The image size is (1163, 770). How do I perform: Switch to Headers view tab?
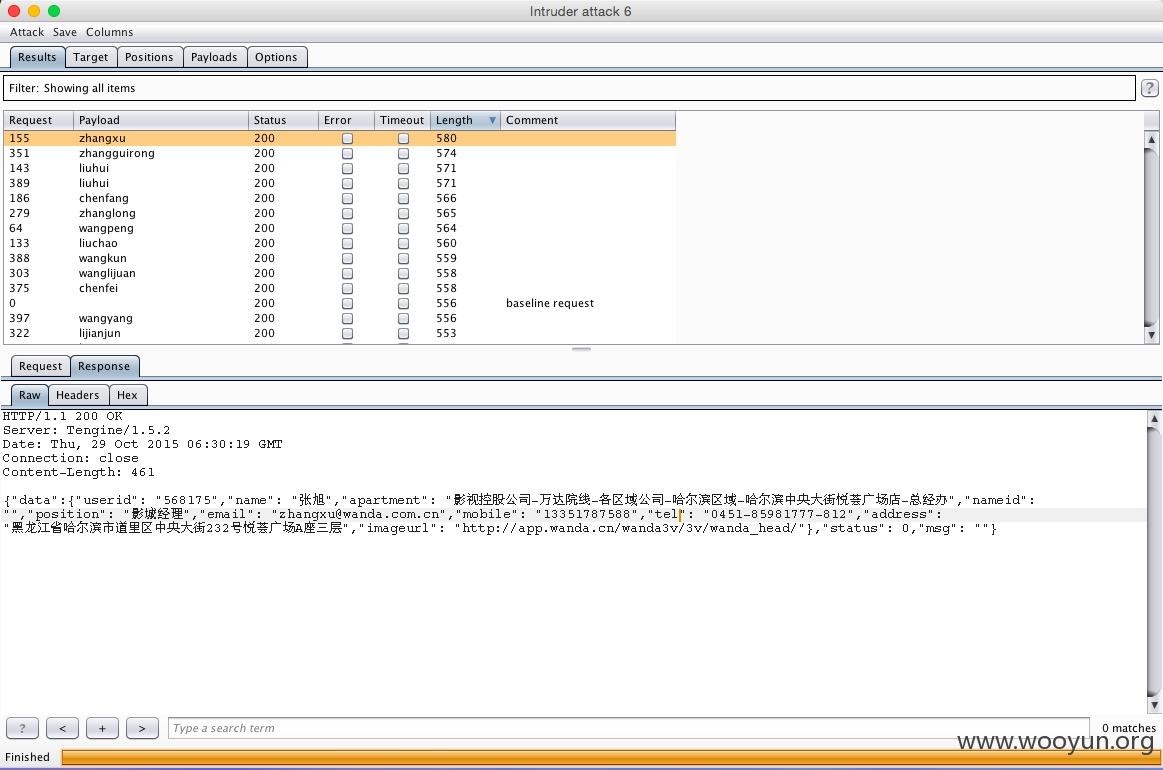click(x=78, y=395)
